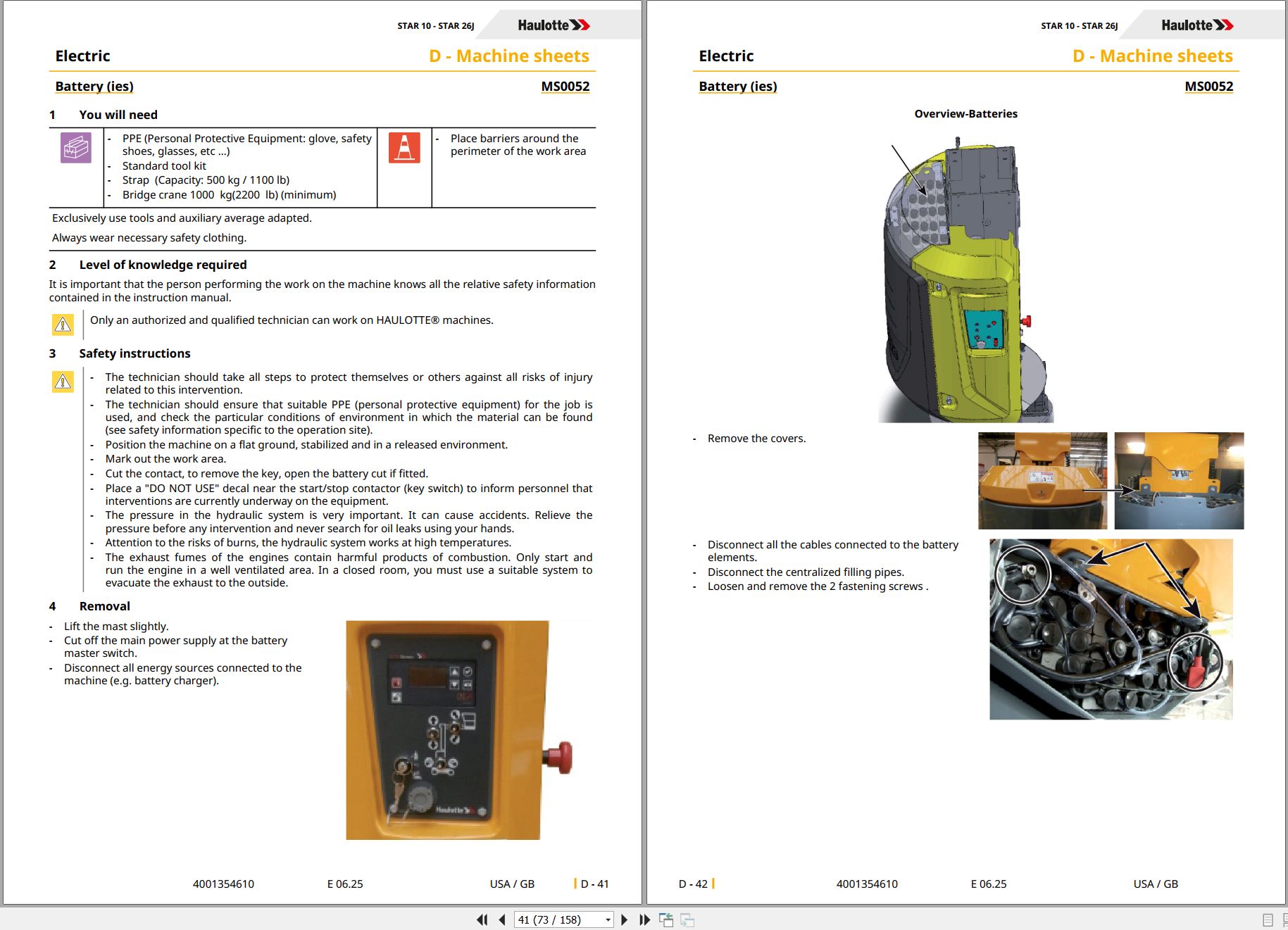
Task: Click the Electric heading on left page
Action: [x=82, y=56]
